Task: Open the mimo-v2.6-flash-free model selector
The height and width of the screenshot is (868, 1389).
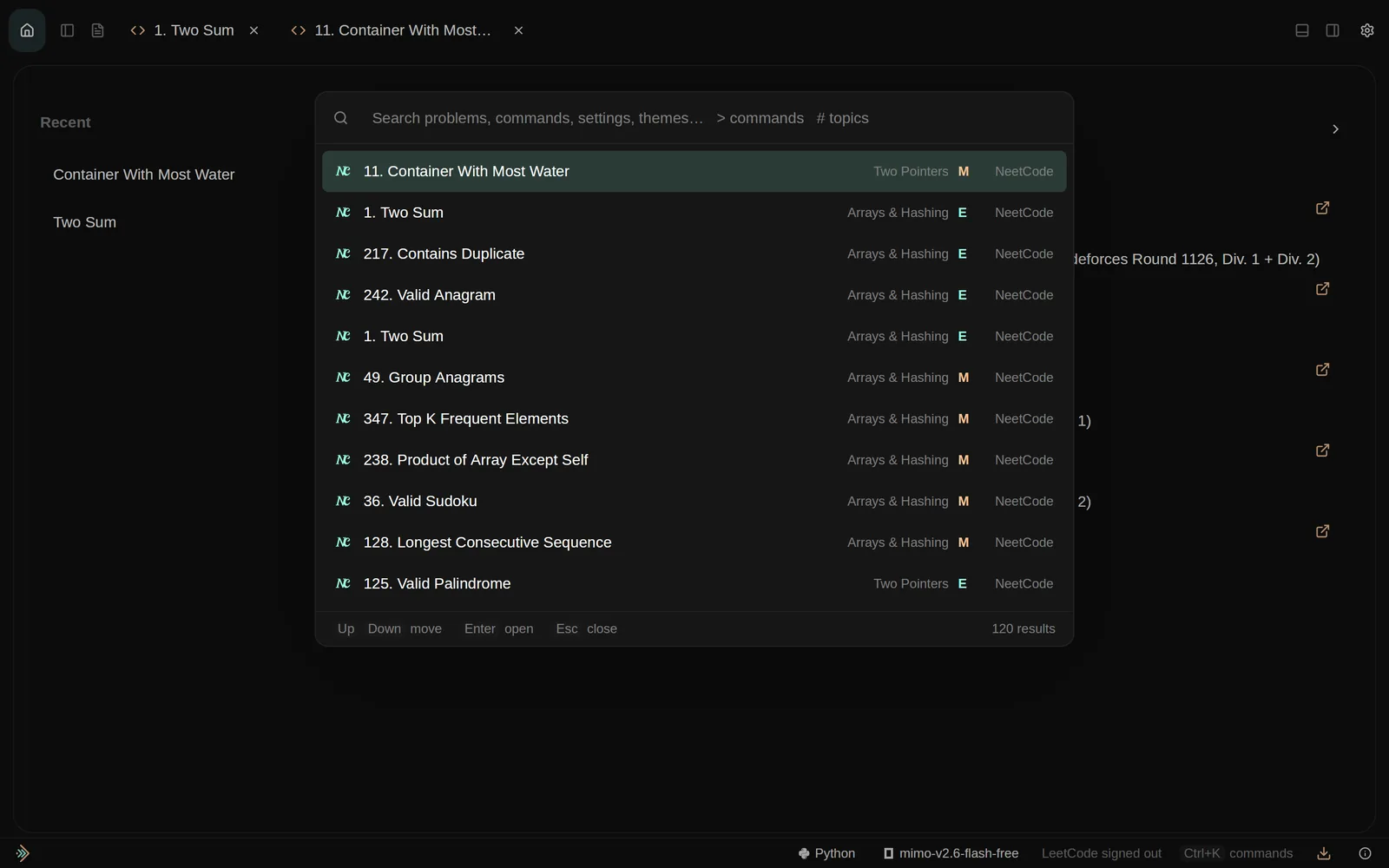Action: 951,853
